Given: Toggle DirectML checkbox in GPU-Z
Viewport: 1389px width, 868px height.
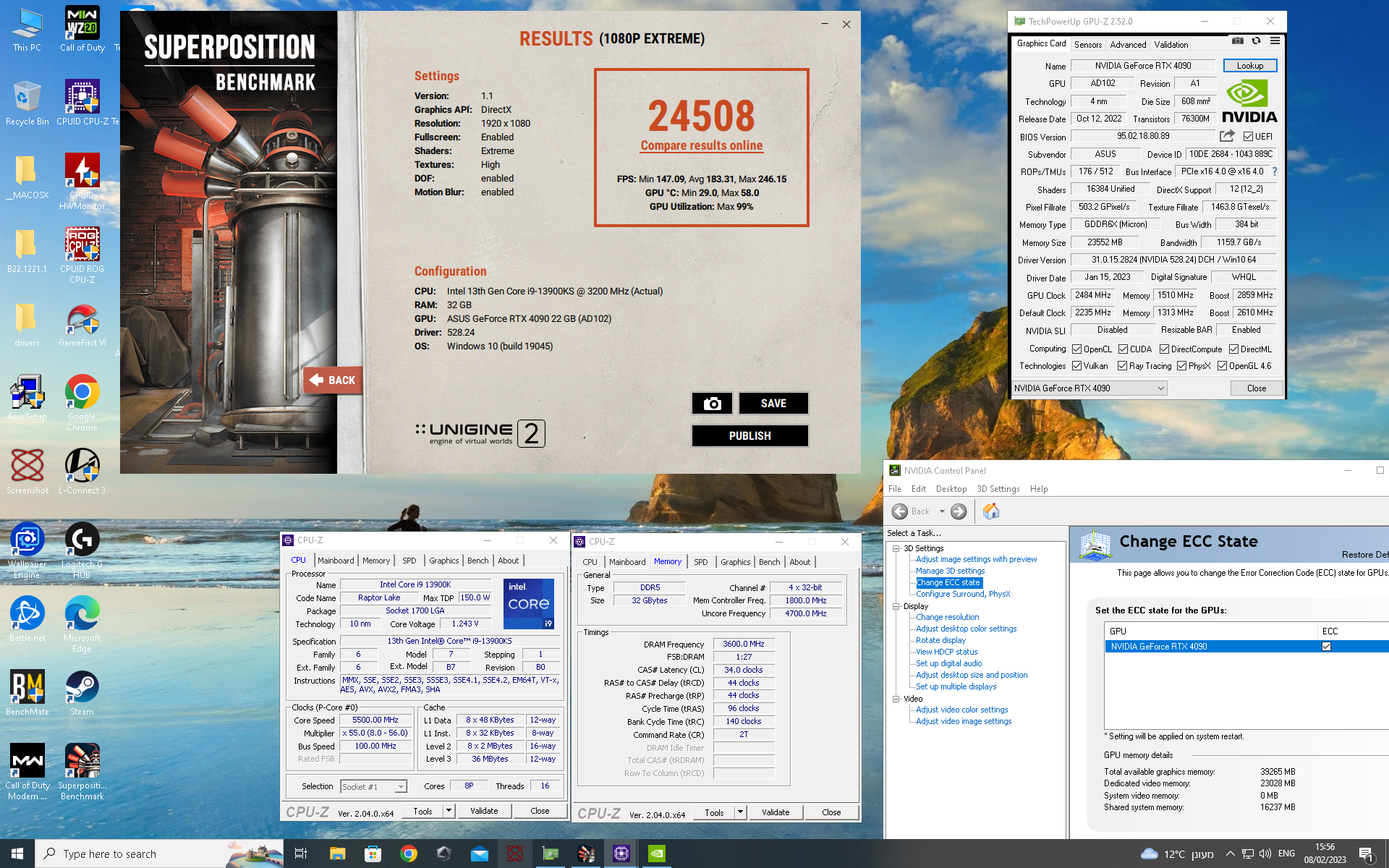Looking at the screenshot, I should (1233, 349).
